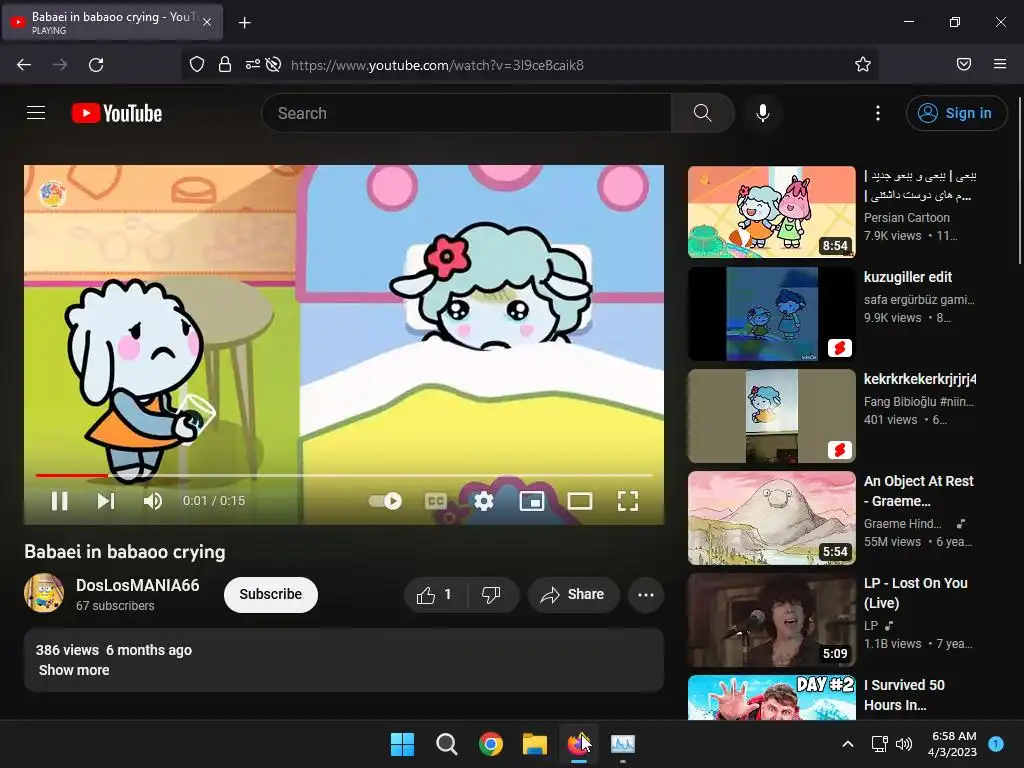Click Firefox icon in taskbar
1024x768 pixels.
(578, 744)
